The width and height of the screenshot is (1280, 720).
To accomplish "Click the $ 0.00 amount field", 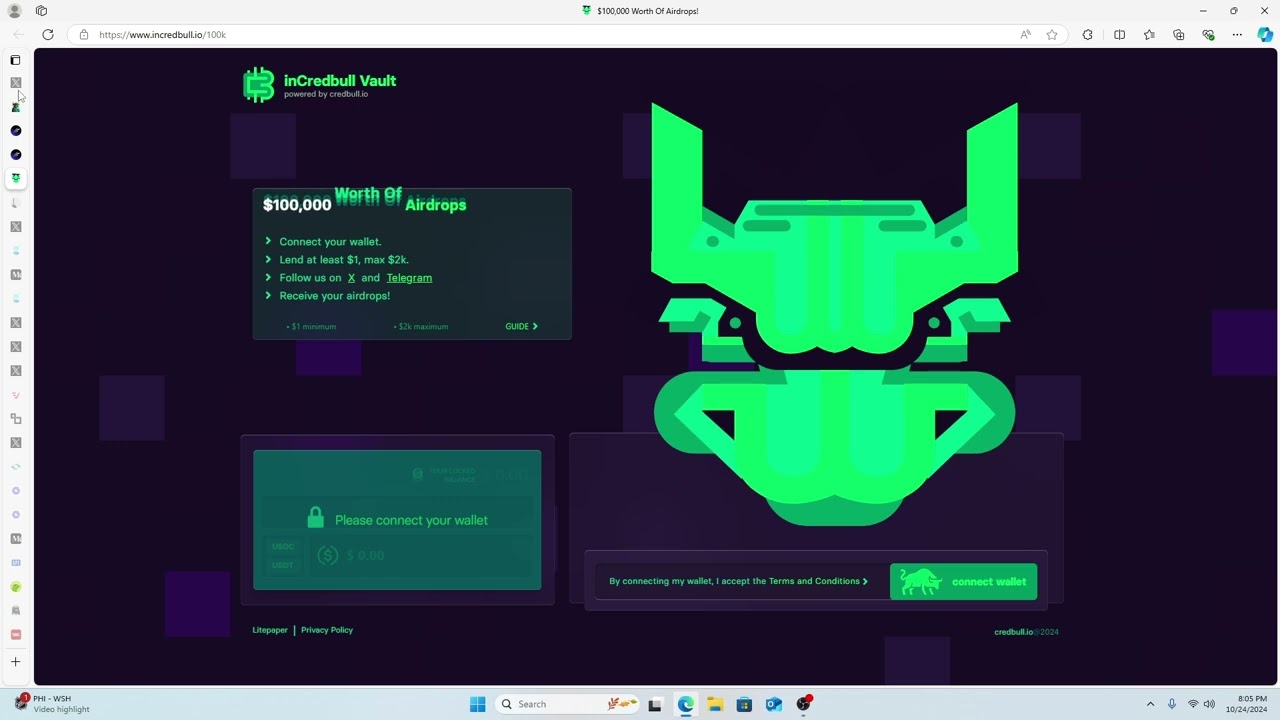I will (x=420, y=555).
